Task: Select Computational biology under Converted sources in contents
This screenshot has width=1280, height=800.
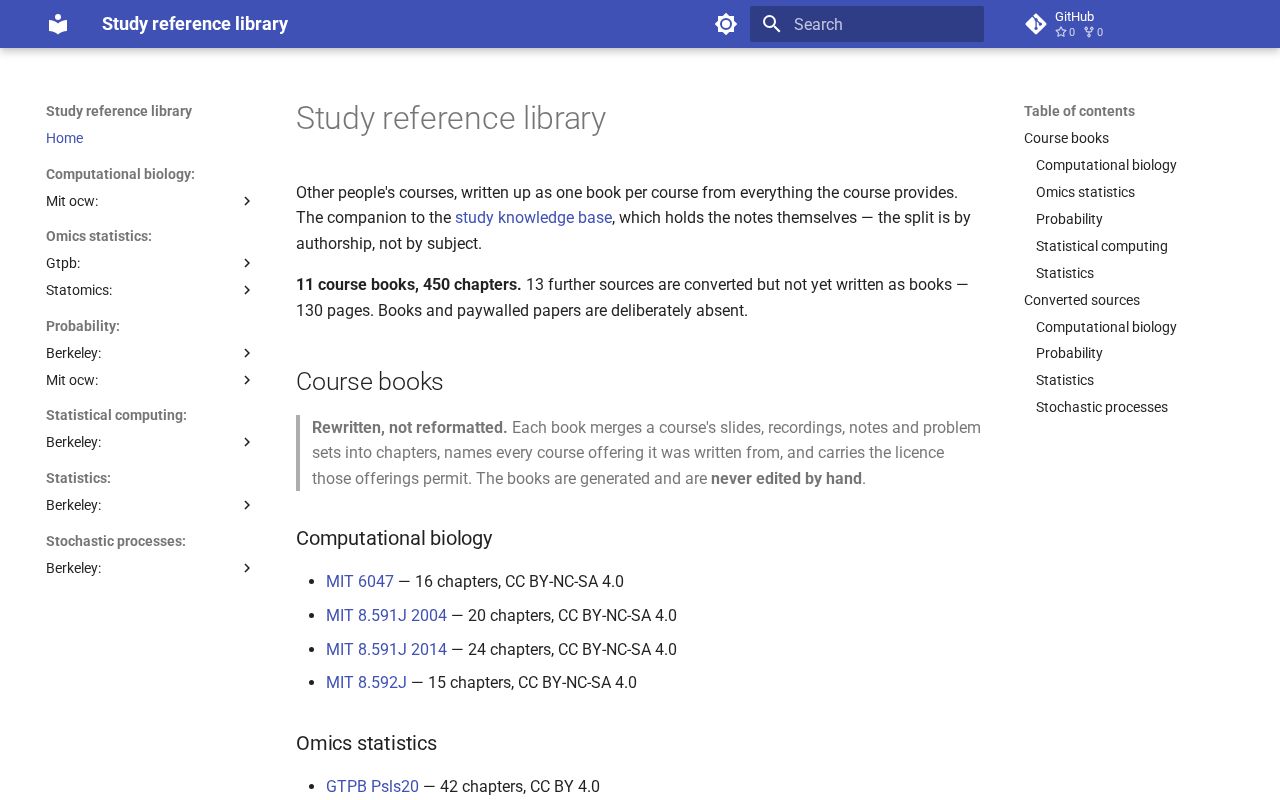Action: (x=1106, y=327)
